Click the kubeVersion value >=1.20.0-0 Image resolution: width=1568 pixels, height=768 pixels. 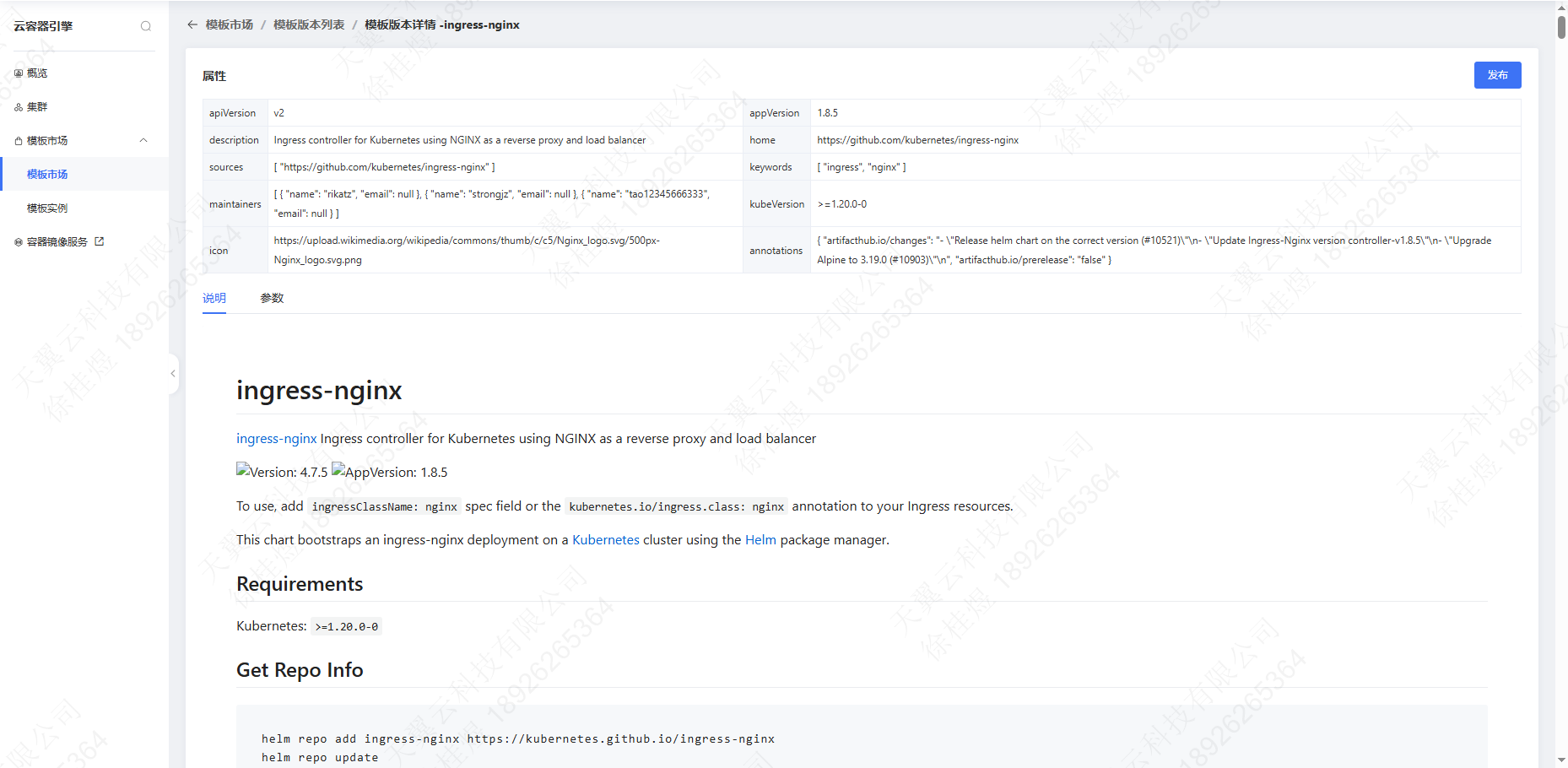pos(841,204)
